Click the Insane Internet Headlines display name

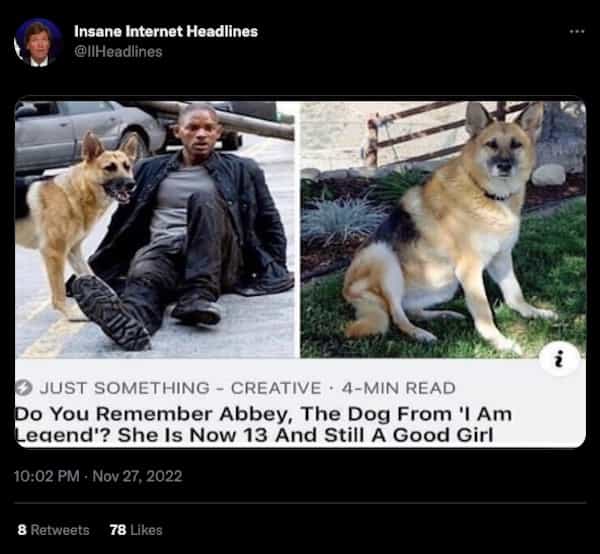pyautogui.click(x=166, y=31)
